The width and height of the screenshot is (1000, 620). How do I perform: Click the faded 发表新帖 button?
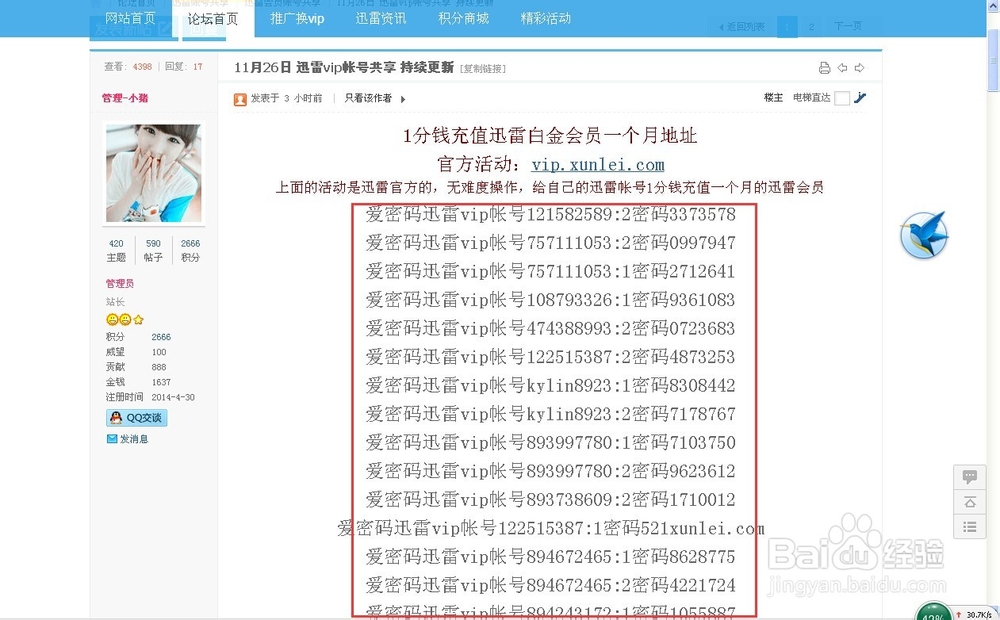coord(133,29)
